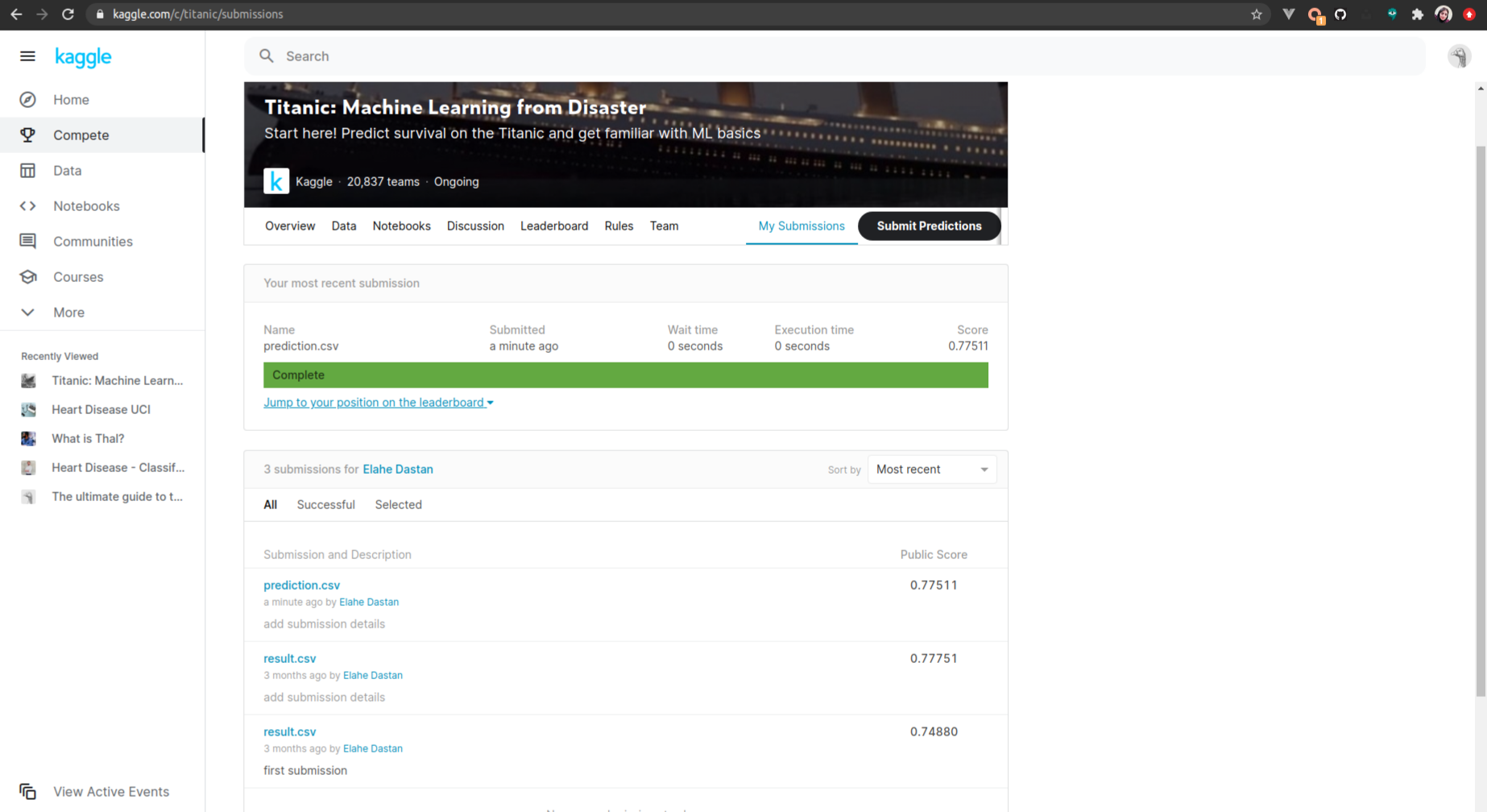
Task: Open the Sort by Most recent dropdown
Action: click(x=932, y=470)
